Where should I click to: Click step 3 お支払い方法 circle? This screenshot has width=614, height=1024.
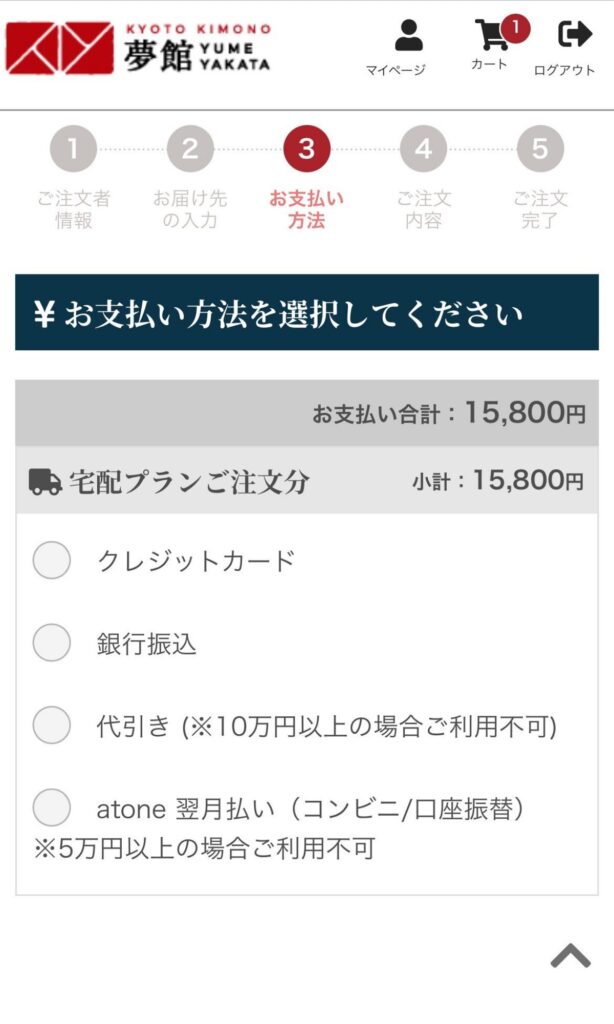point(306,150)
